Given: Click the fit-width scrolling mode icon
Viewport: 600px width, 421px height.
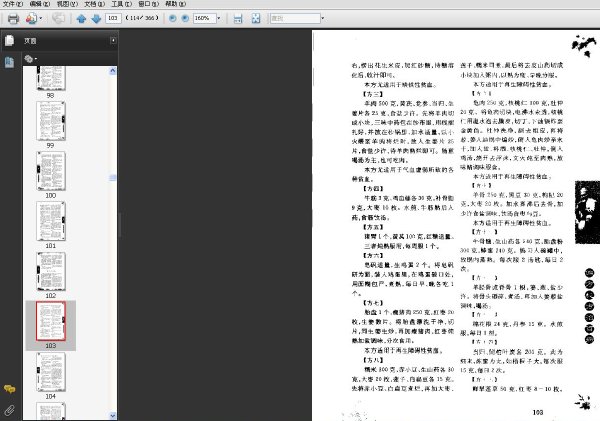Looking at the screenshot, I should click(x=238, y=18).
